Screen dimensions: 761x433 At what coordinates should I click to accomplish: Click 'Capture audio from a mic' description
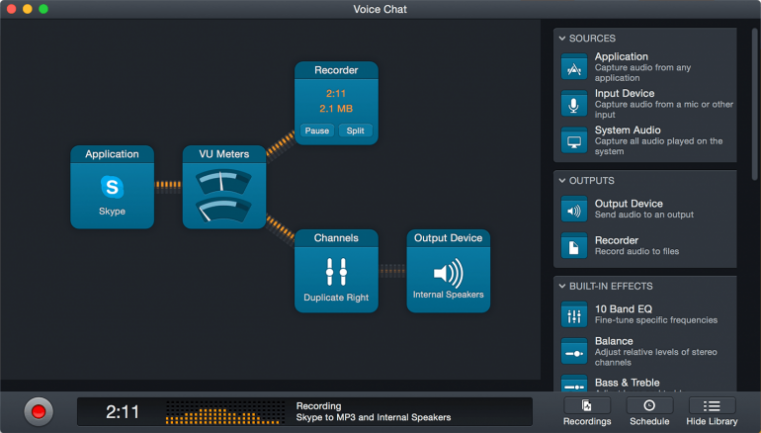pyautogui.click(x=664, y=110)
